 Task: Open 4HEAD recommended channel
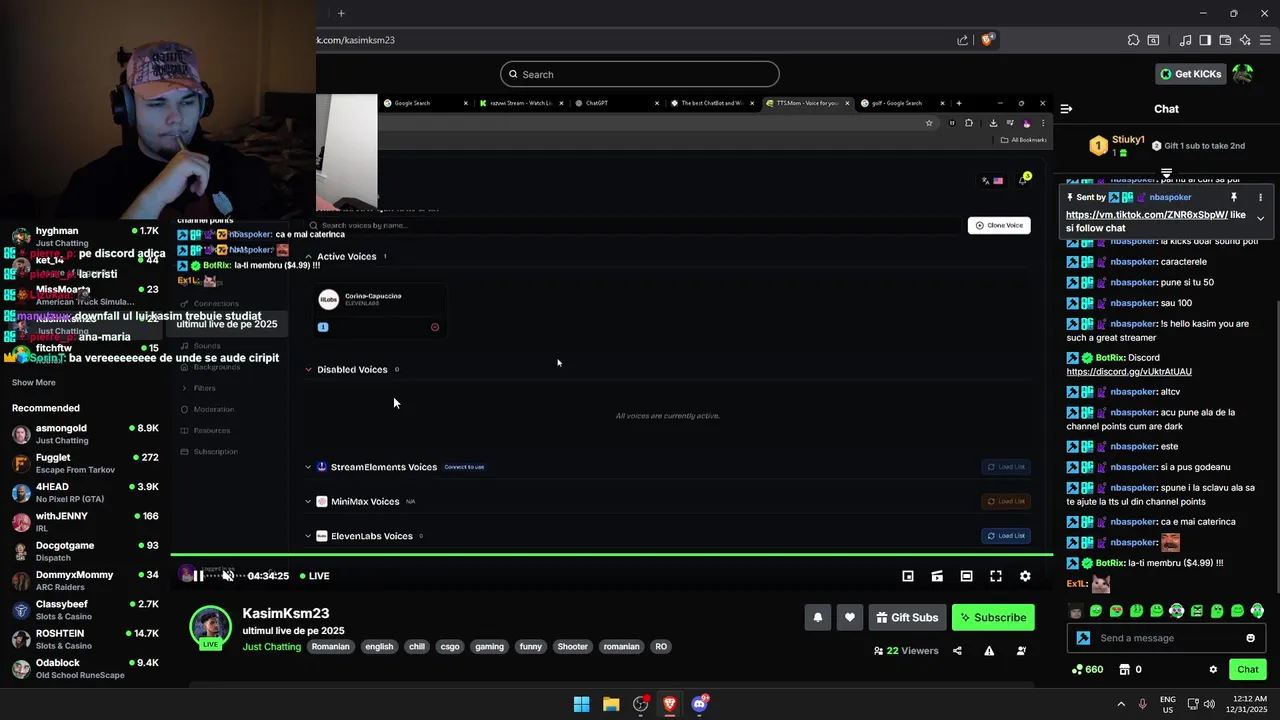point(85,492)
